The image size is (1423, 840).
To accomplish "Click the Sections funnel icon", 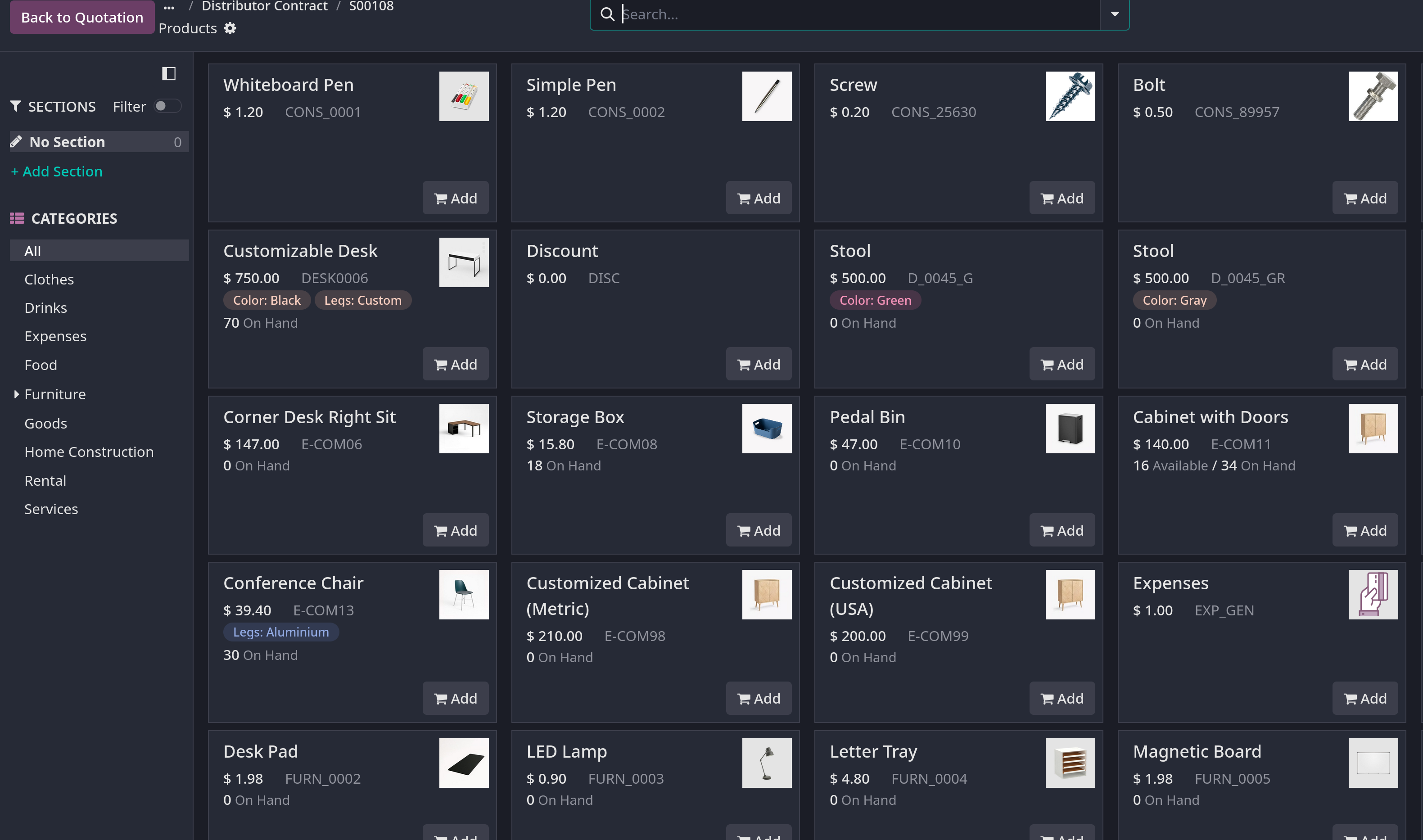I will pos(16,106).
